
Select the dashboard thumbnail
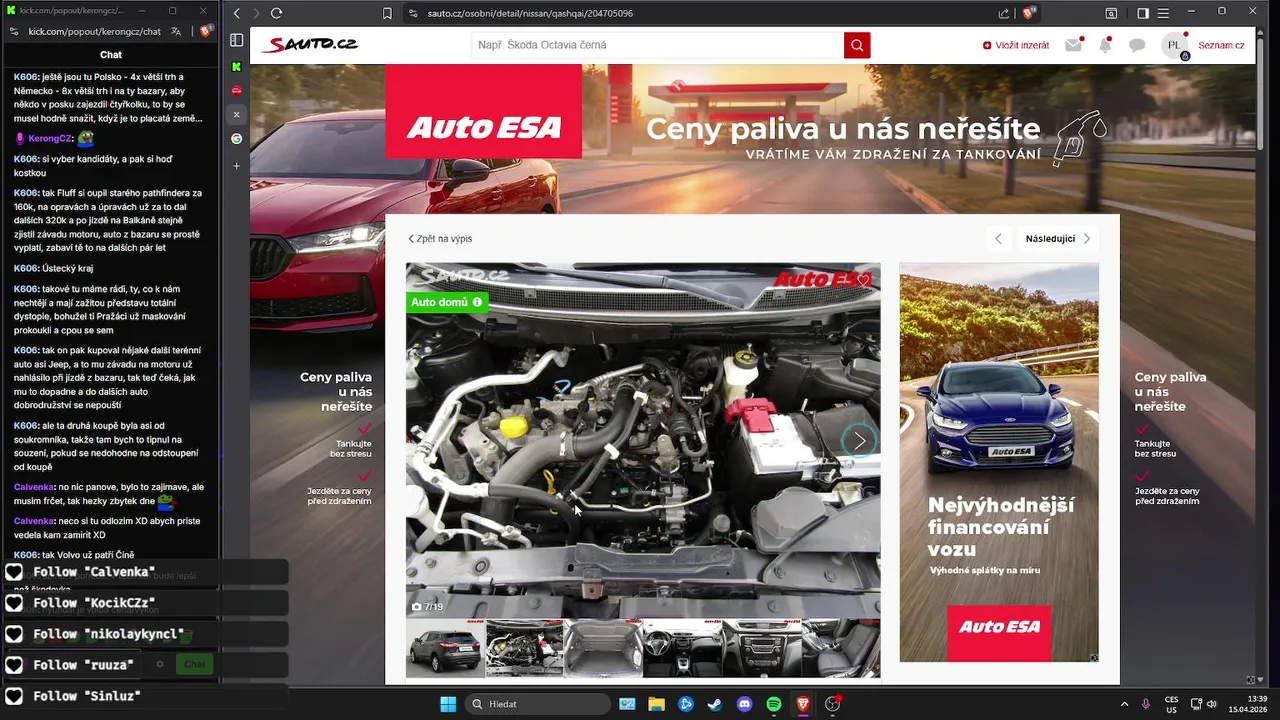[682, 648]
